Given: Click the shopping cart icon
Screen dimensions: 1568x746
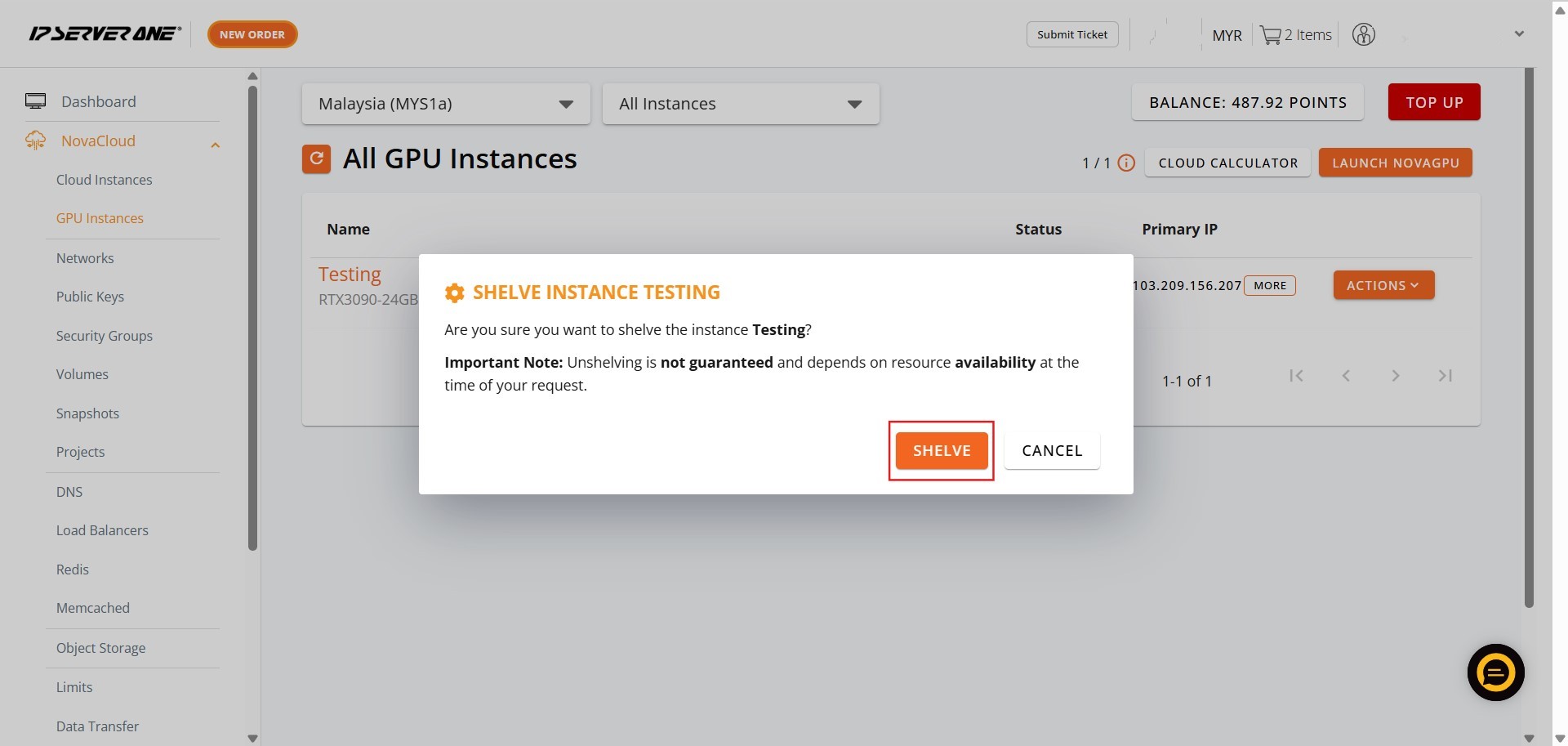Looking at the screenshot, I should point(1270,35).
